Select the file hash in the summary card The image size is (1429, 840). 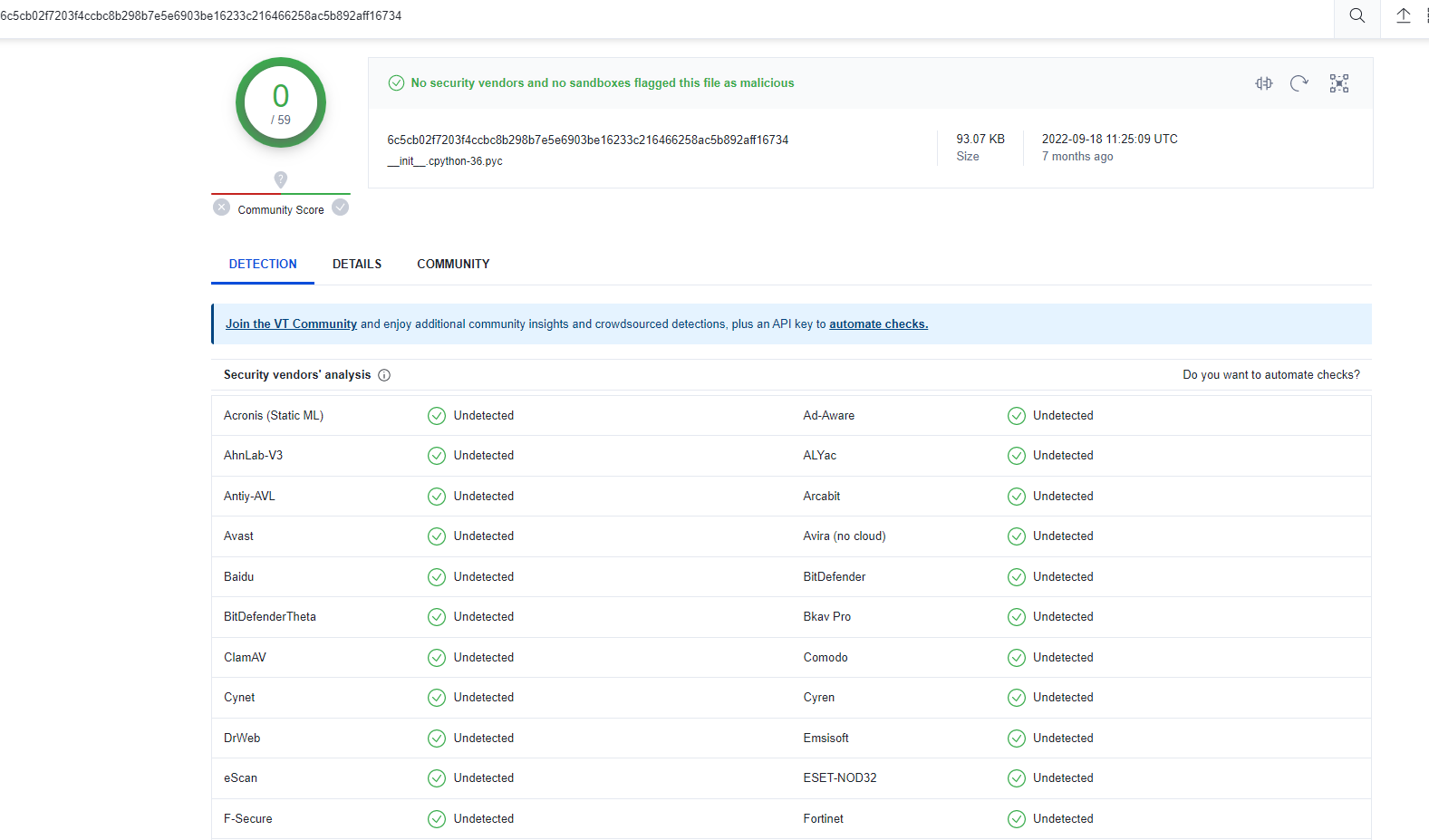click(x=587, y=140)
